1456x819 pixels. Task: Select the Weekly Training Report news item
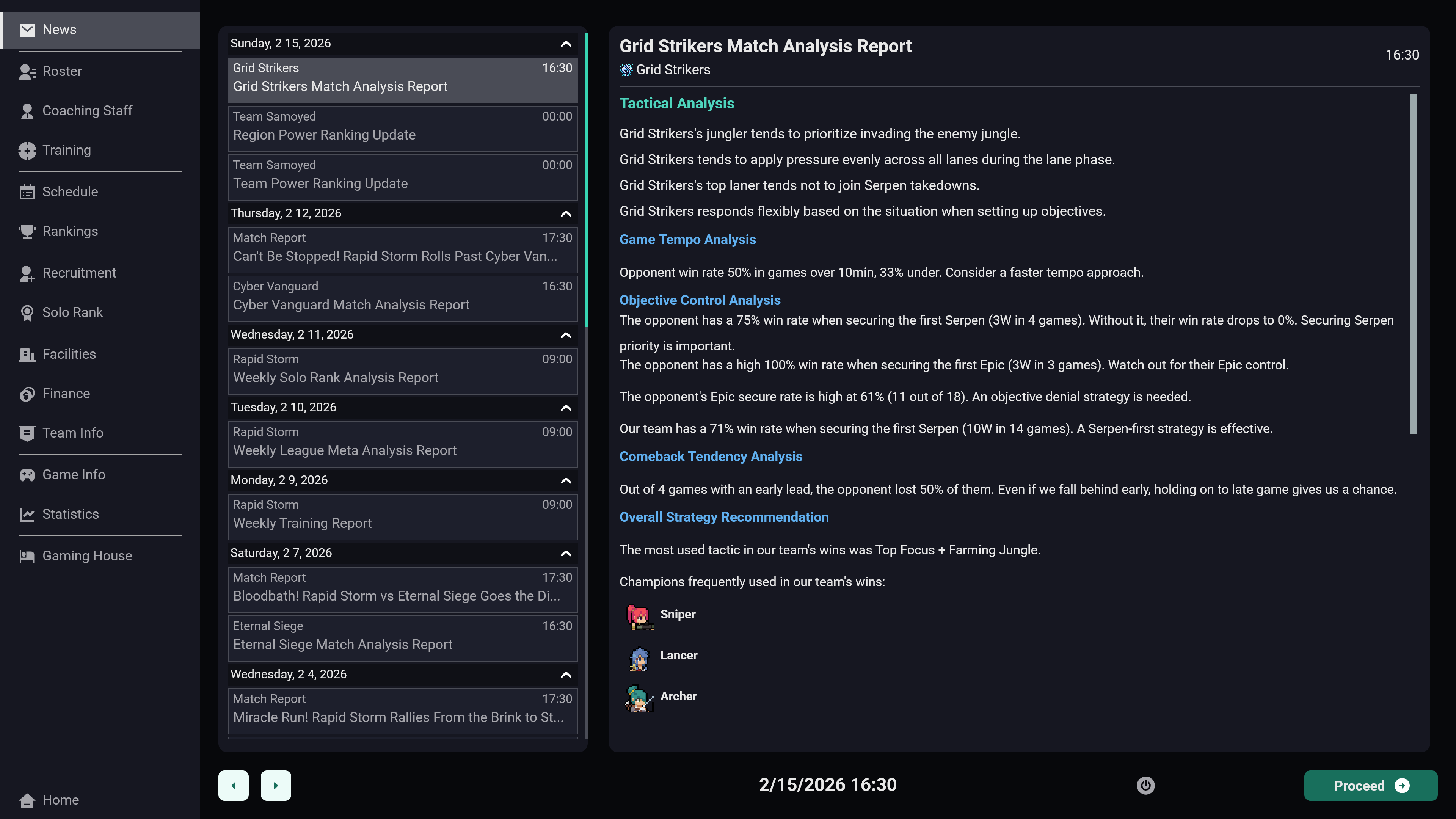point(402,516)
